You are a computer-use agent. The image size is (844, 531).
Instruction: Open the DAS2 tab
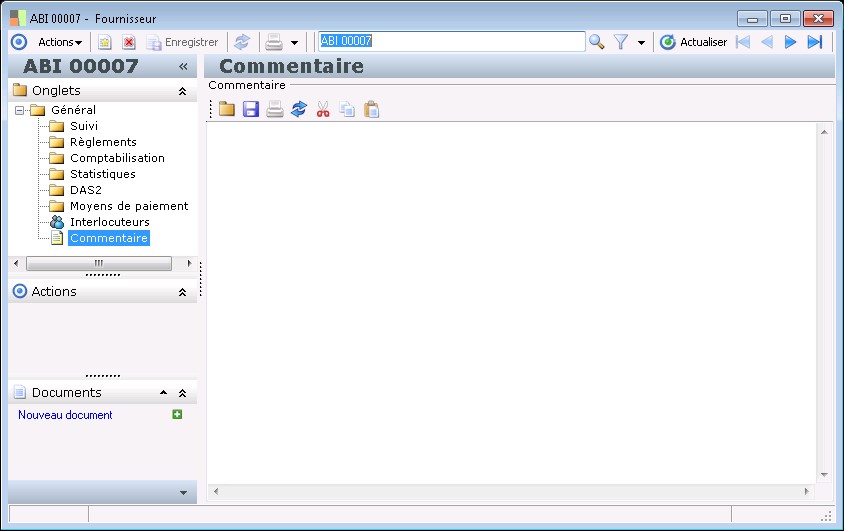(86, 190)
